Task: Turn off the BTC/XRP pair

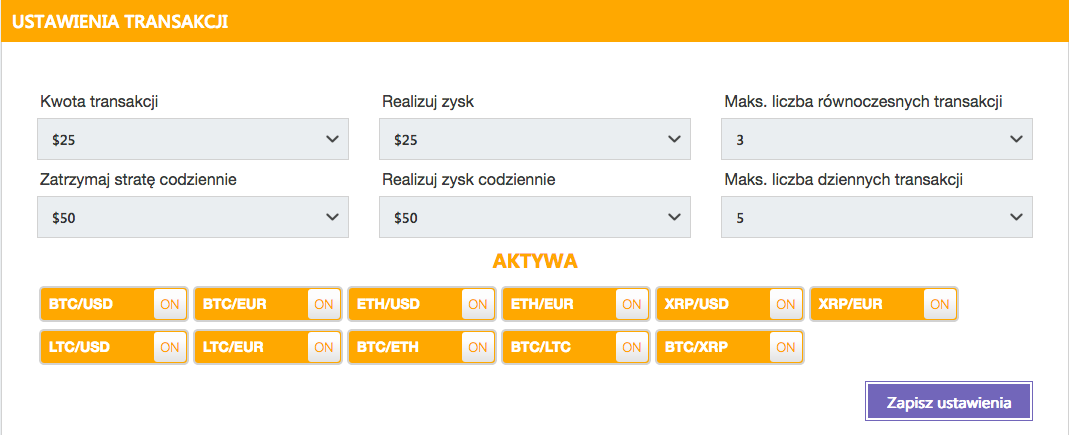Action: (x=785, y=347)
